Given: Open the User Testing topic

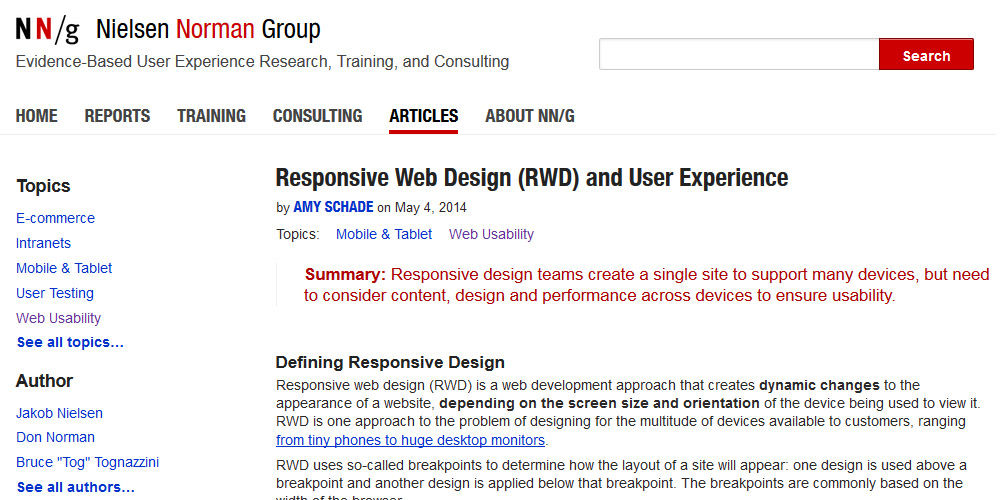Looking at the screenshot, I should click(x=55, y=293).
